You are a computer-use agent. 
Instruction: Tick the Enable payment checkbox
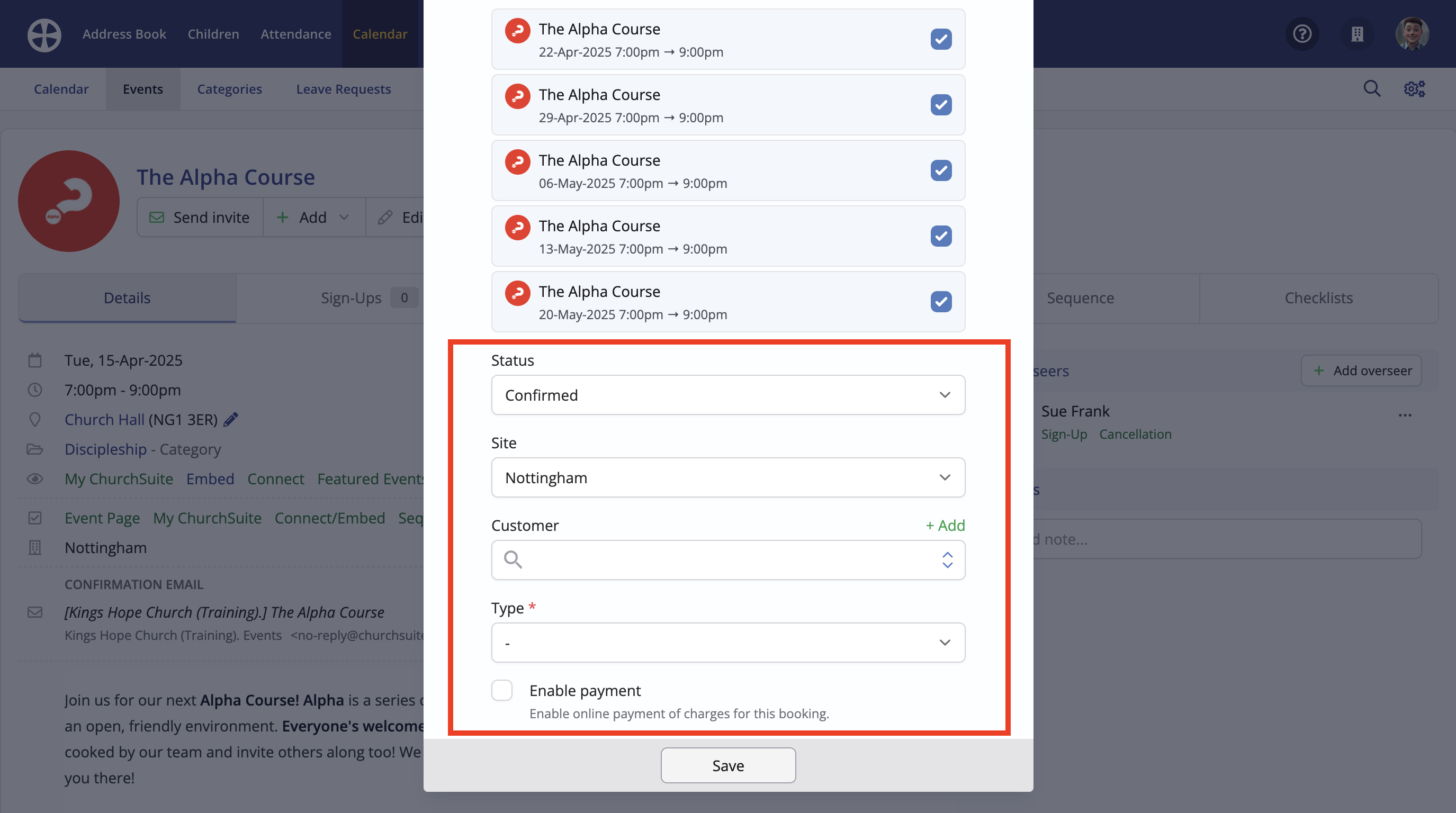(x=501, y=690)
